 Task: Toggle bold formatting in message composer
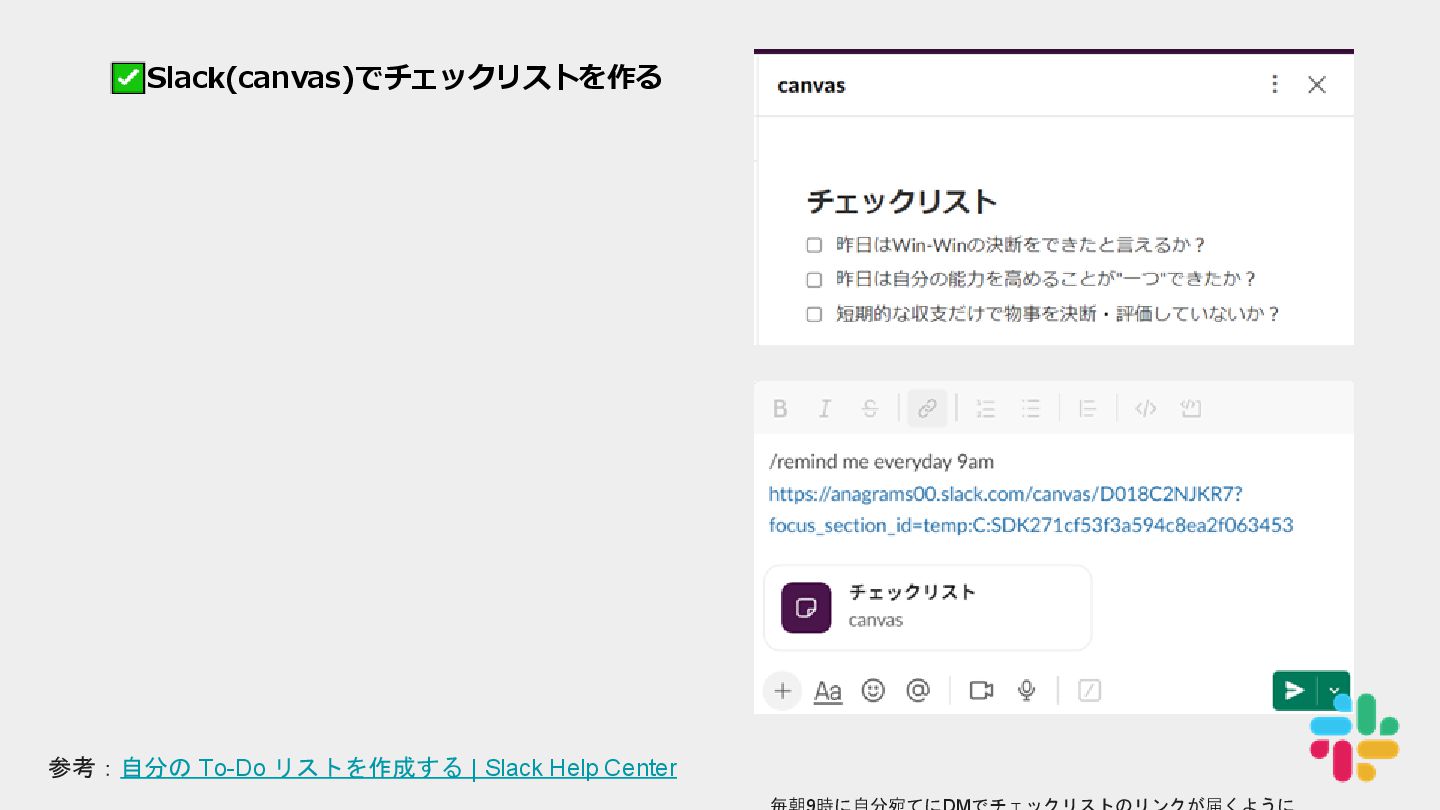pyautogui.click(x=780, y=408)
